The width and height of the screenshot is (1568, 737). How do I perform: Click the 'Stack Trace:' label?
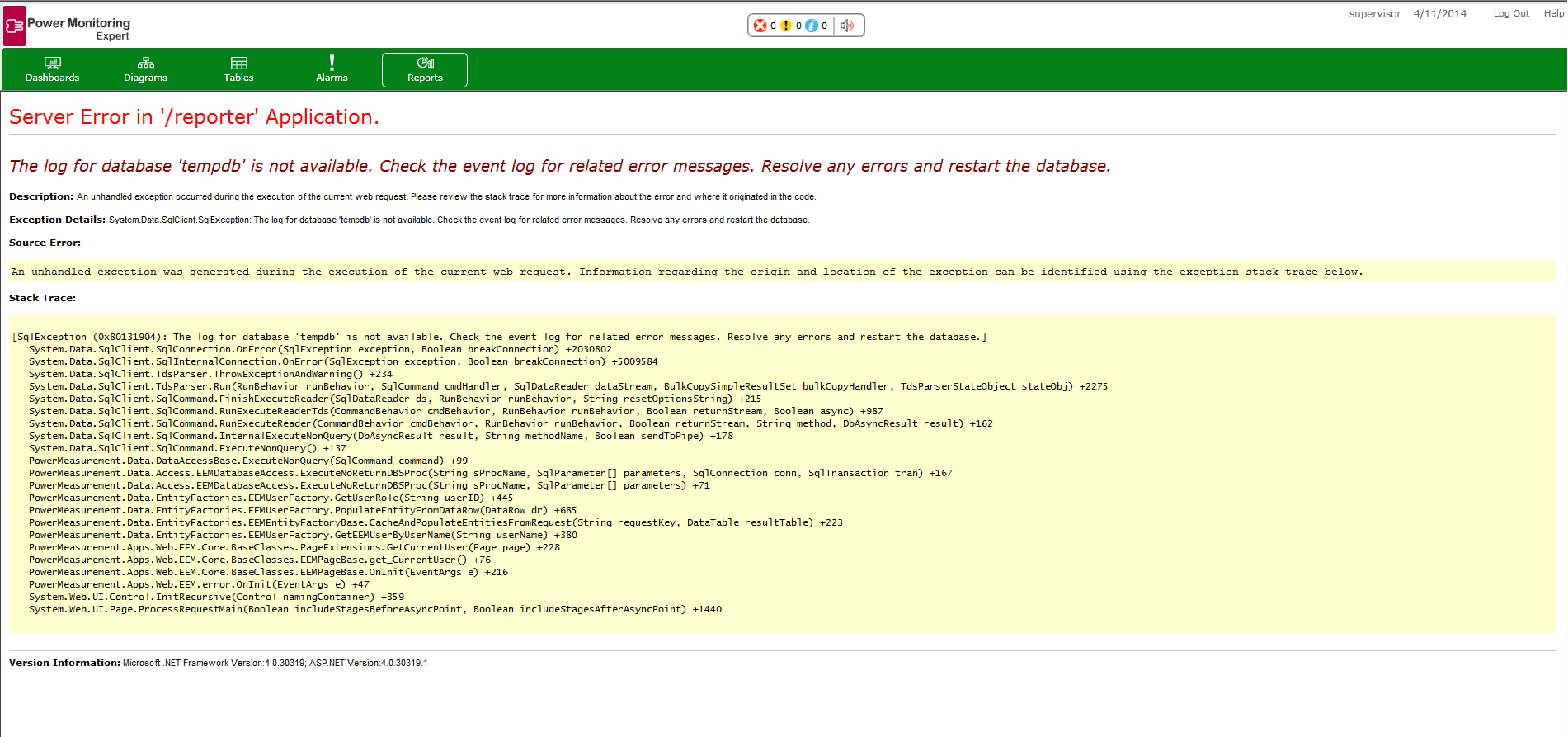42,298
